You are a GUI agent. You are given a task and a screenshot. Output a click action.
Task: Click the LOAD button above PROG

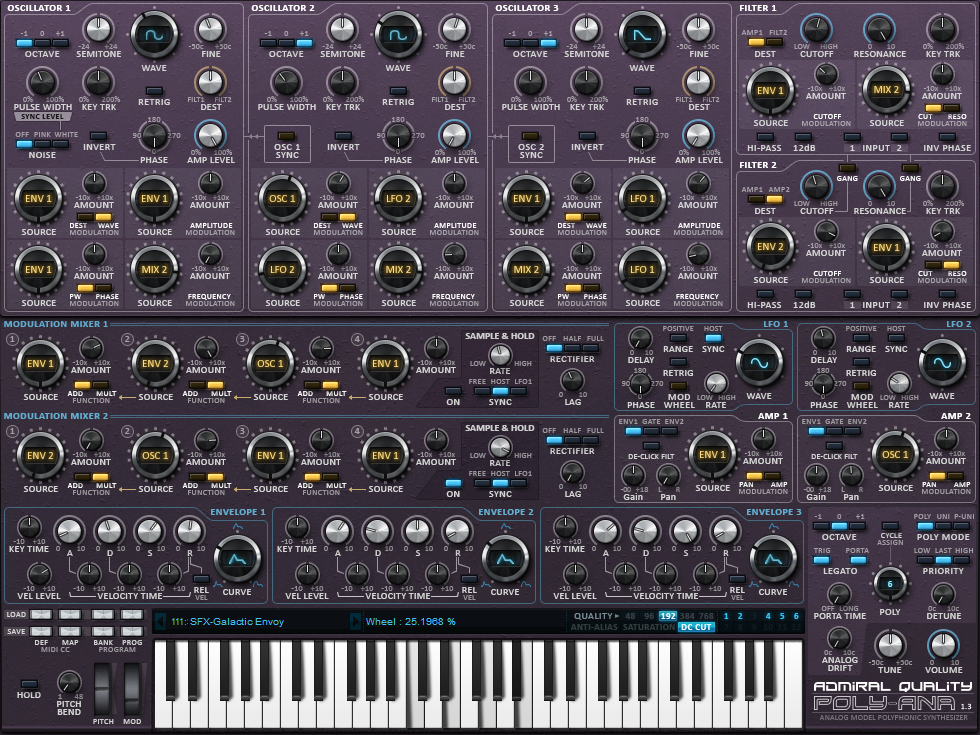132,614
